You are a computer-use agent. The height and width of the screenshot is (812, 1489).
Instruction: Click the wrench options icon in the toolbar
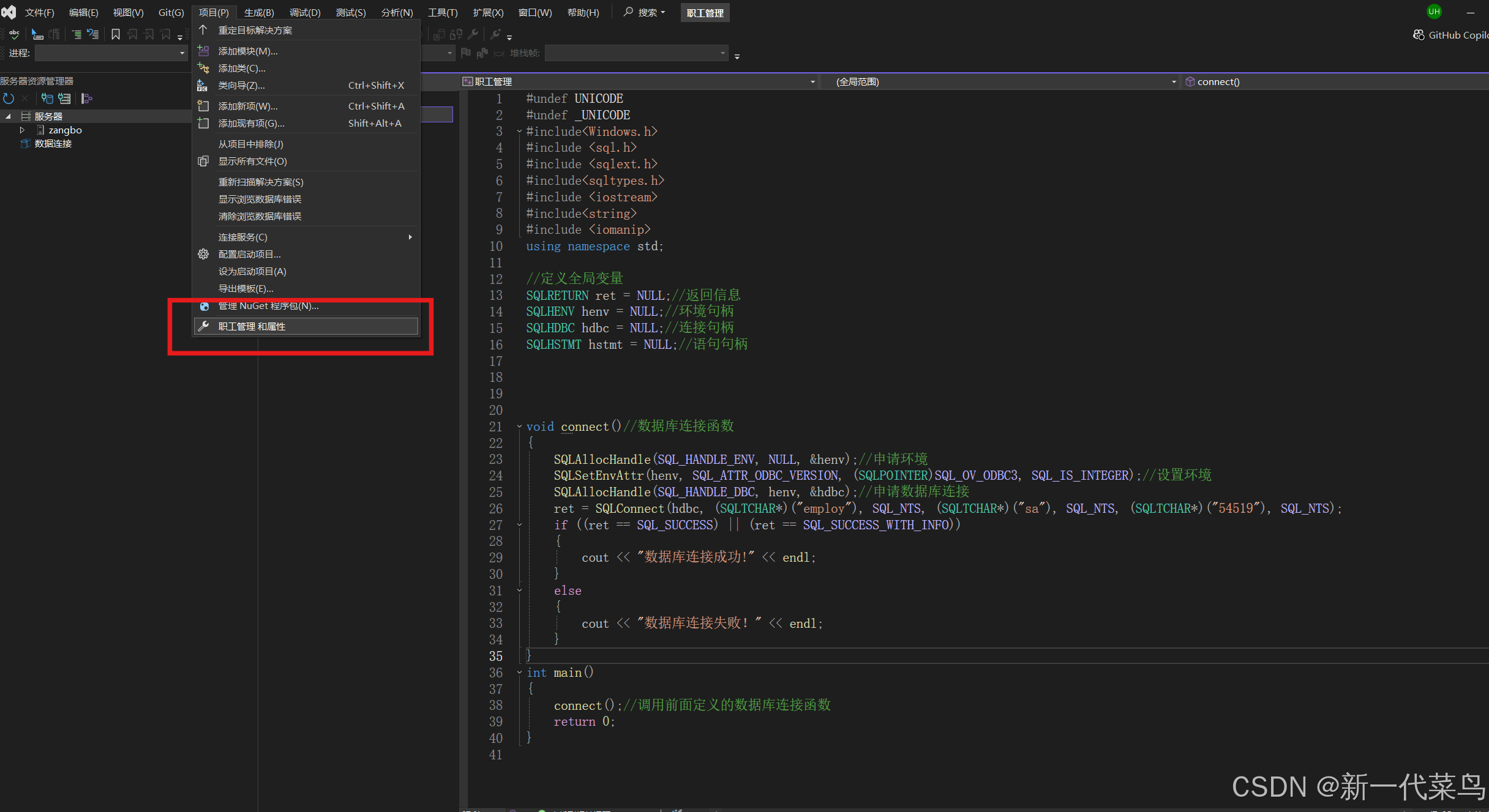pos(473,34)
